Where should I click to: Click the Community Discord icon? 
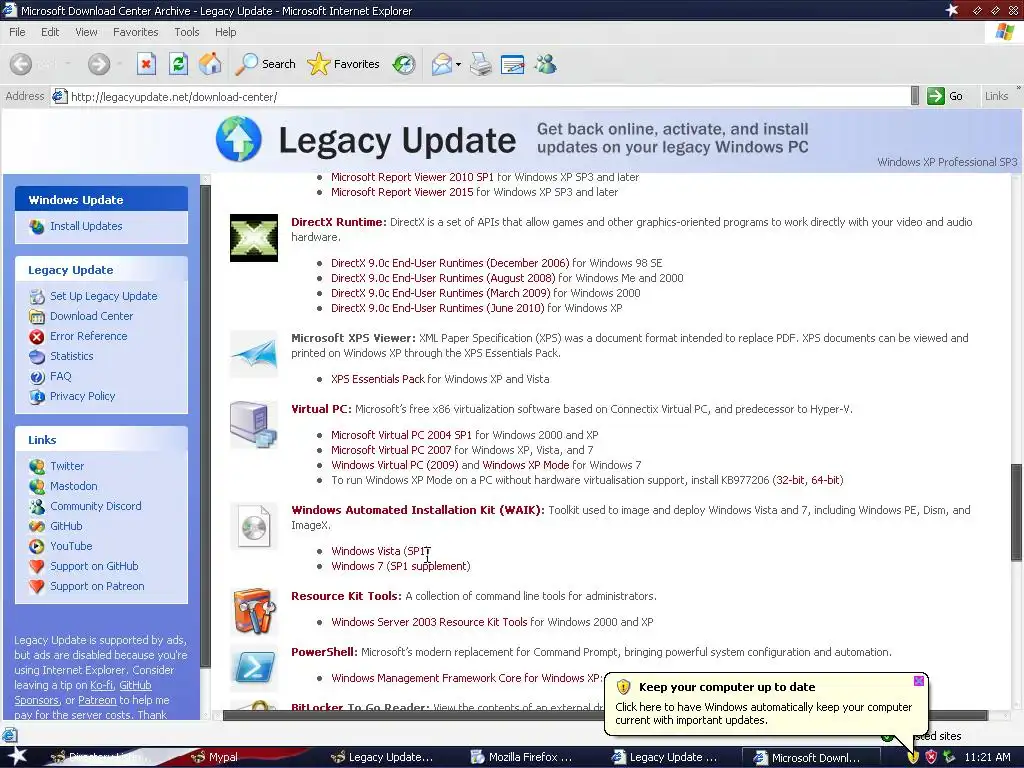(37, 506)
